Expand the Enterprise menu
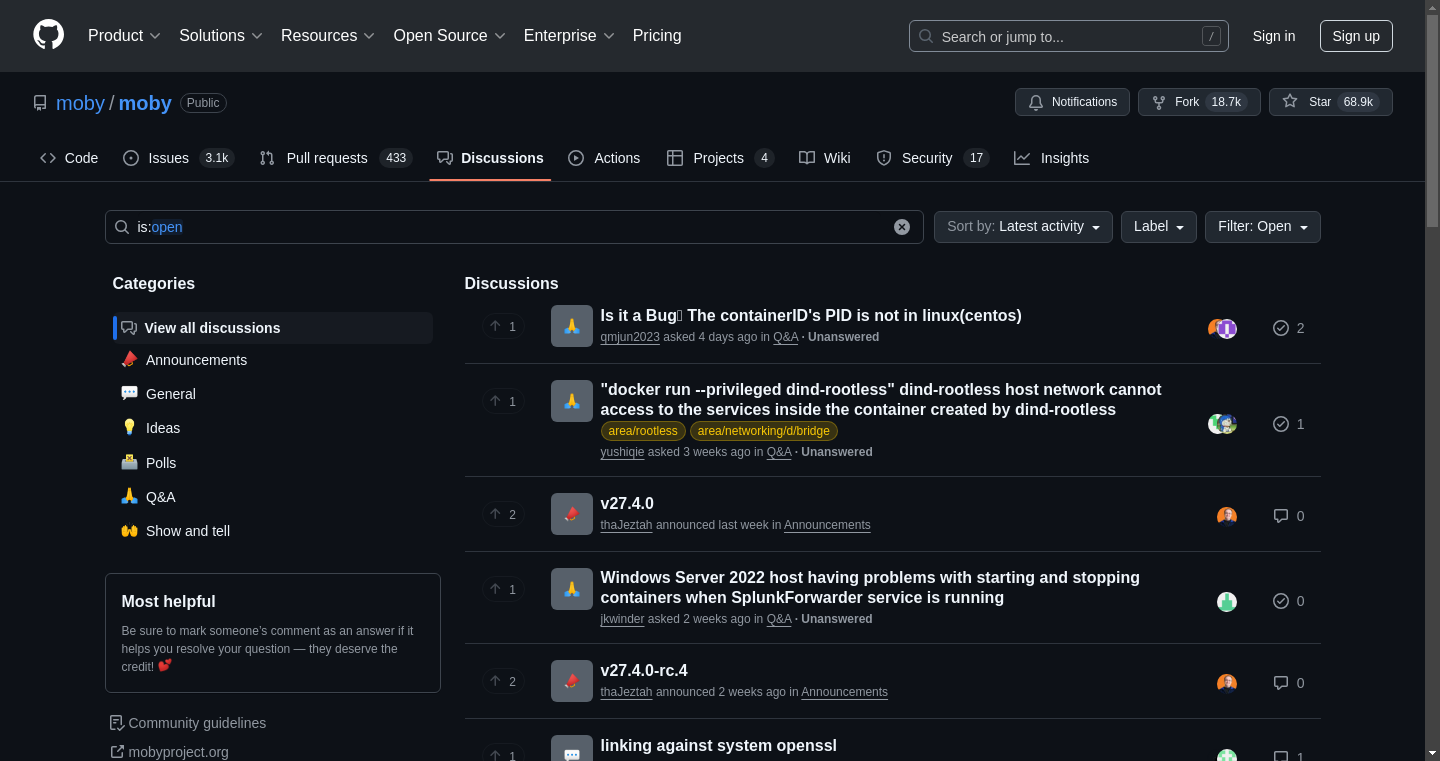This screenshot has height=761, width=1440. pos(569,36)
